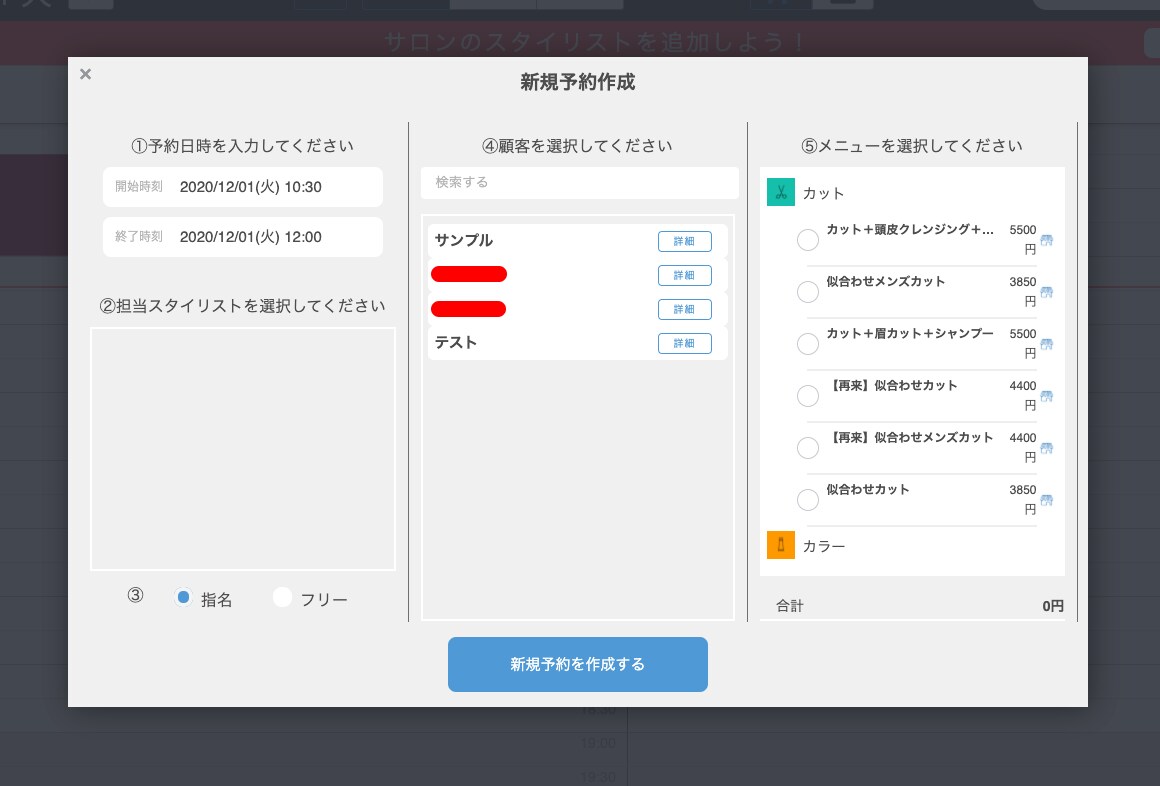Viewport: 1160px width, 786px height.
Task: Click coupon icon beside 【再来】似合わせカット
Action: click(1046, 396)
